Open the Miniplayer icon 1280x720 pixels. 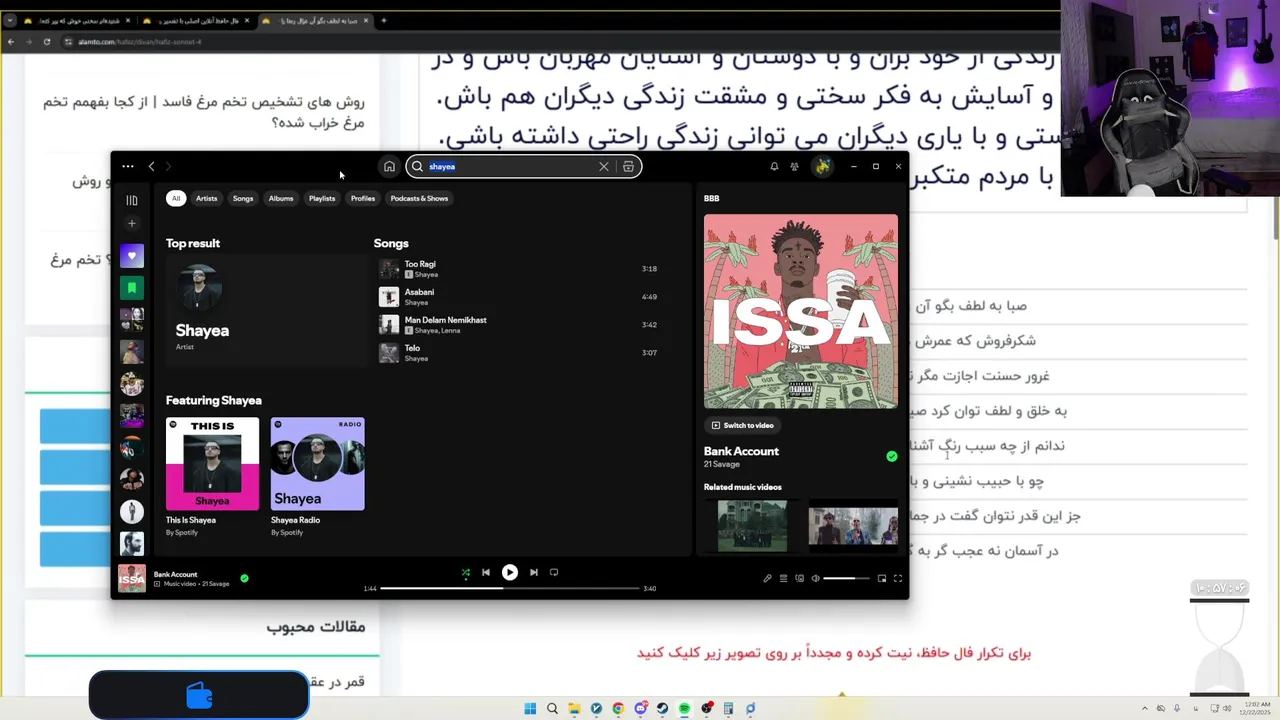[882, 578]
